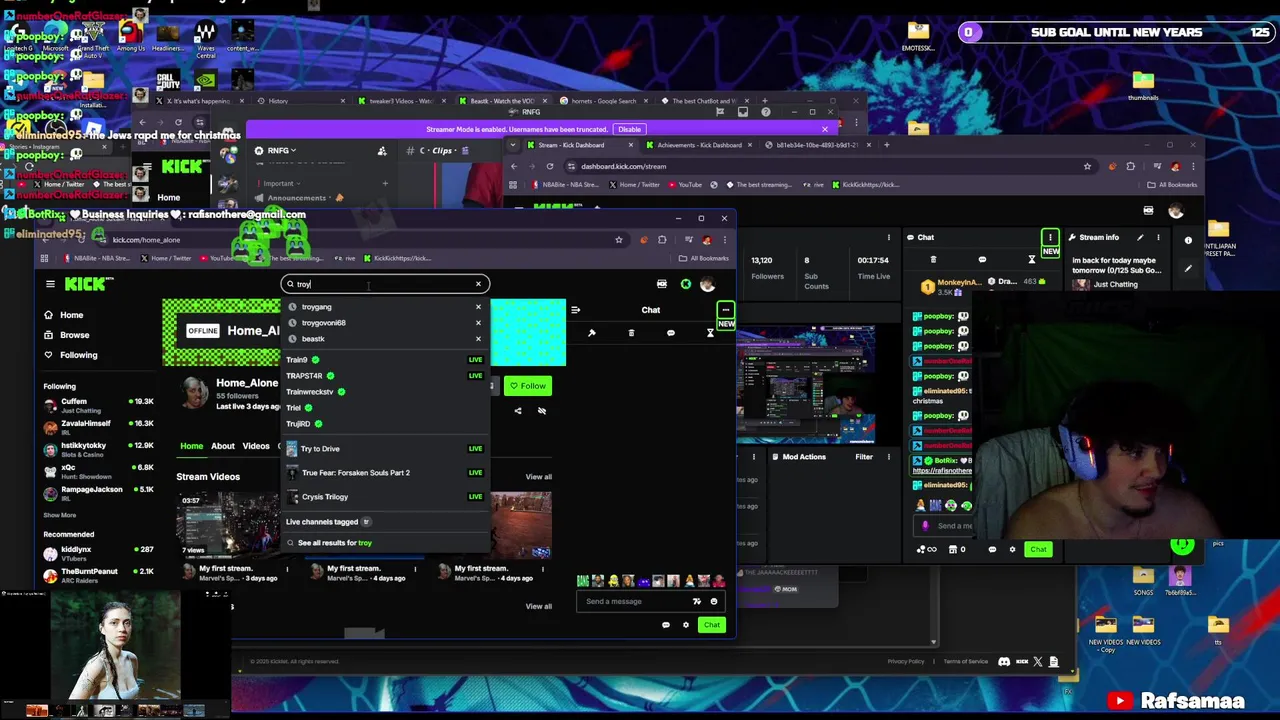The image size is (1280, 720).
Task: Open recommended channel TheBurntPeanut
Action: [x=98, y=575]
